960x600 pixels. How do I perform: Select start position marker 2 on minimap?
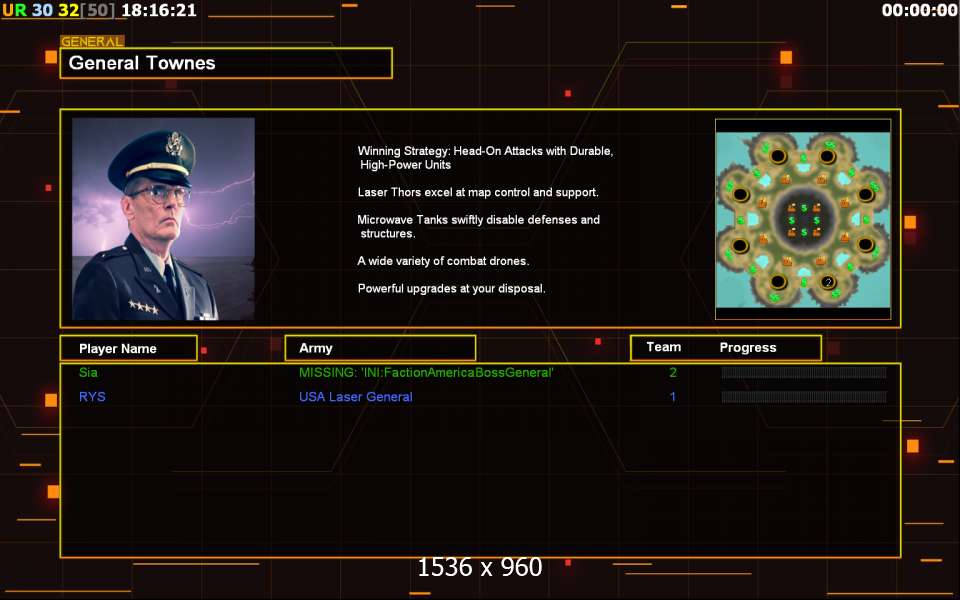[x=828, y=282]
